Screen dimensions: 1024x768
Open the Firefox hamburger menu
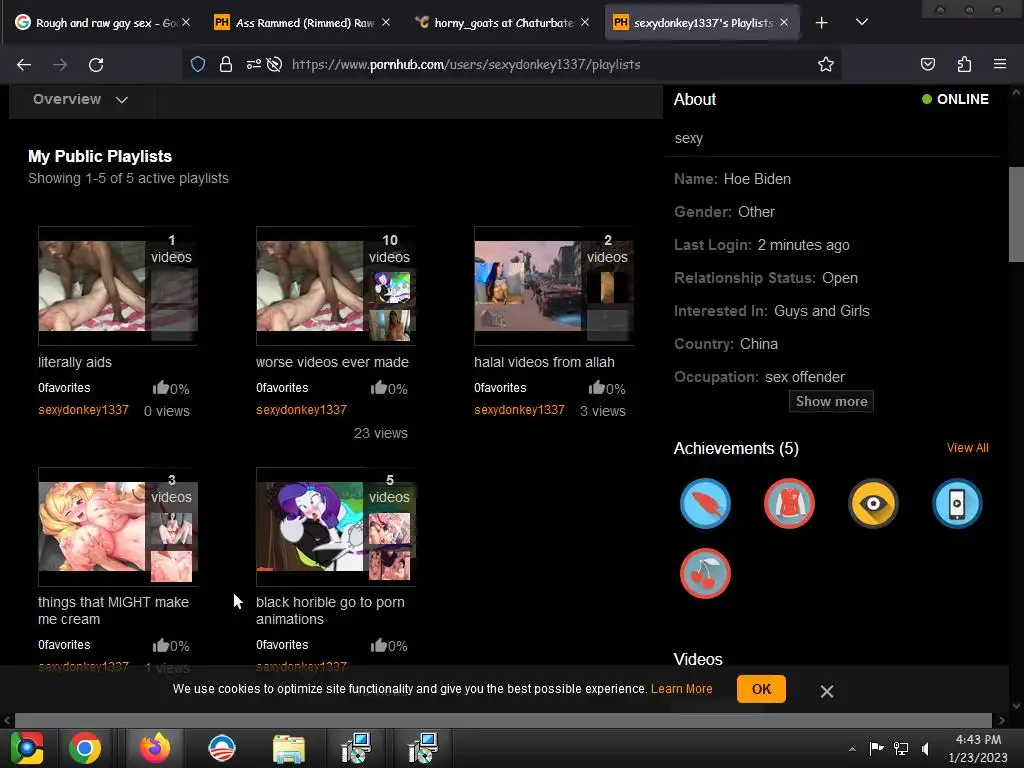(x=1000, y=64)
